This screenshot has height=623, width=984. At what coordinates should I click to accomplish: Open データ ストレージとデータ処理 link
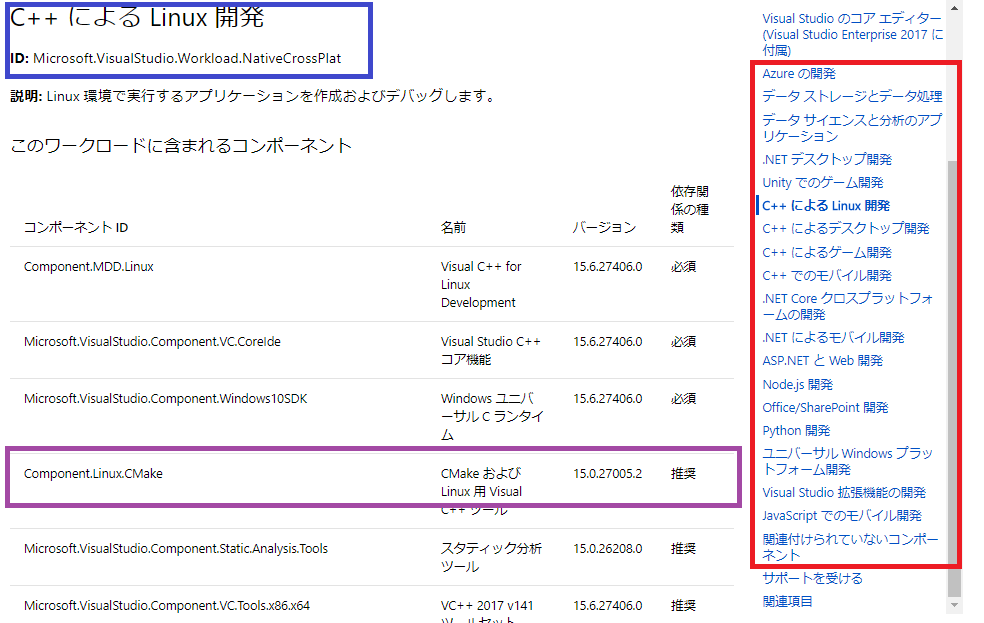tap(852, 96)
